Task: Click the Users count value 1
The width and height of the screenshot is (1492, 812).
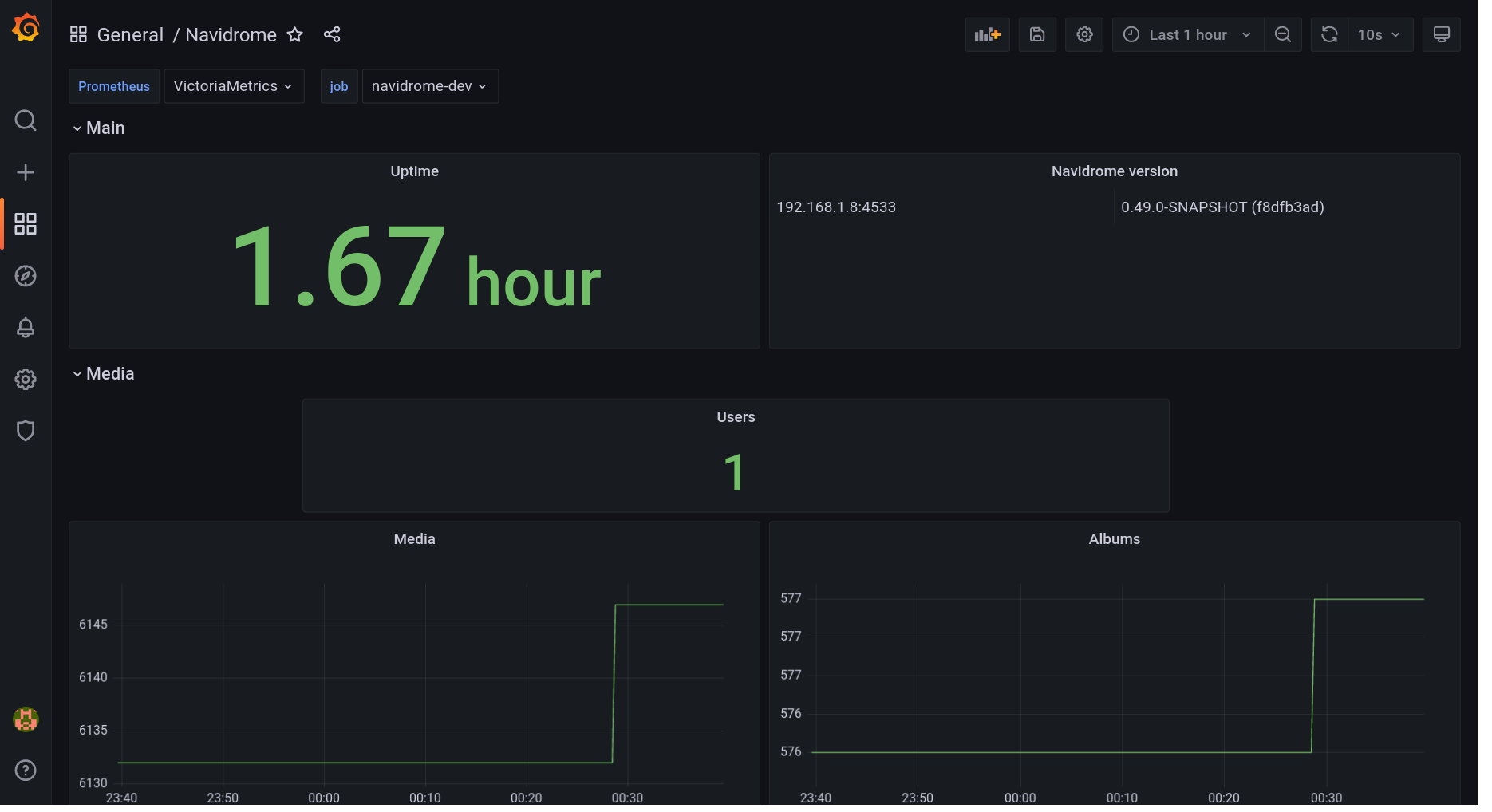Action: 734,471
